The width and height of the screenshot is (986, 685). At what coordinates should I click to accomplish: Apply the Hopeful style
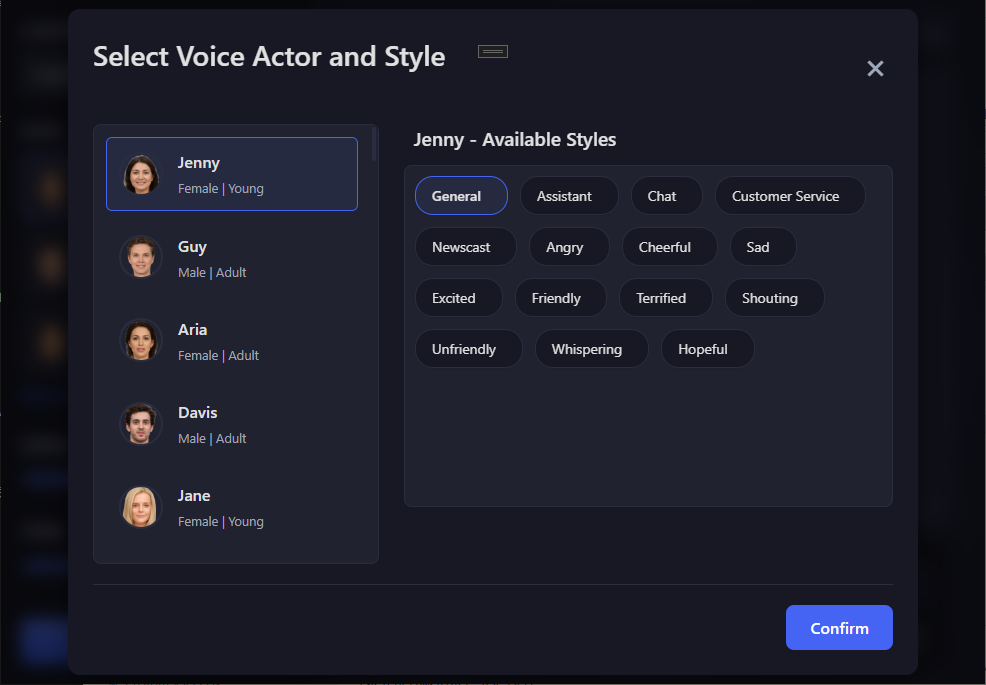(708, 348)
